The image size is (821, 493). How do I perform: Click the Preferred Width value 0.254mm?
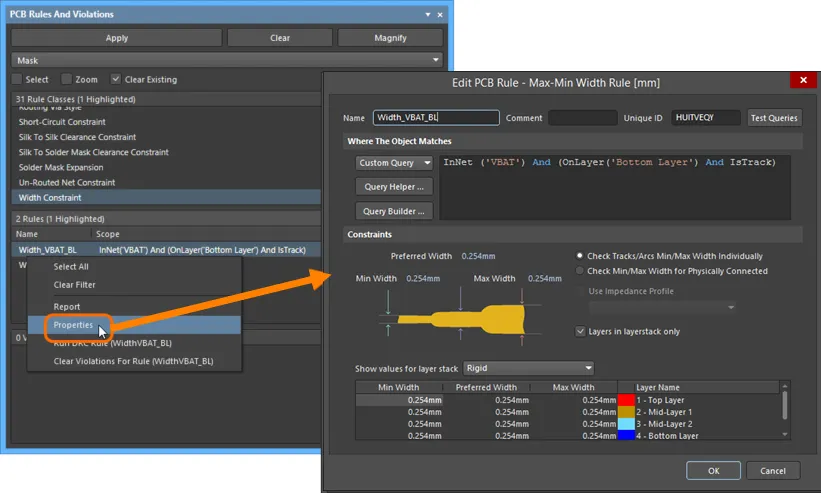(x=478, y=256)
